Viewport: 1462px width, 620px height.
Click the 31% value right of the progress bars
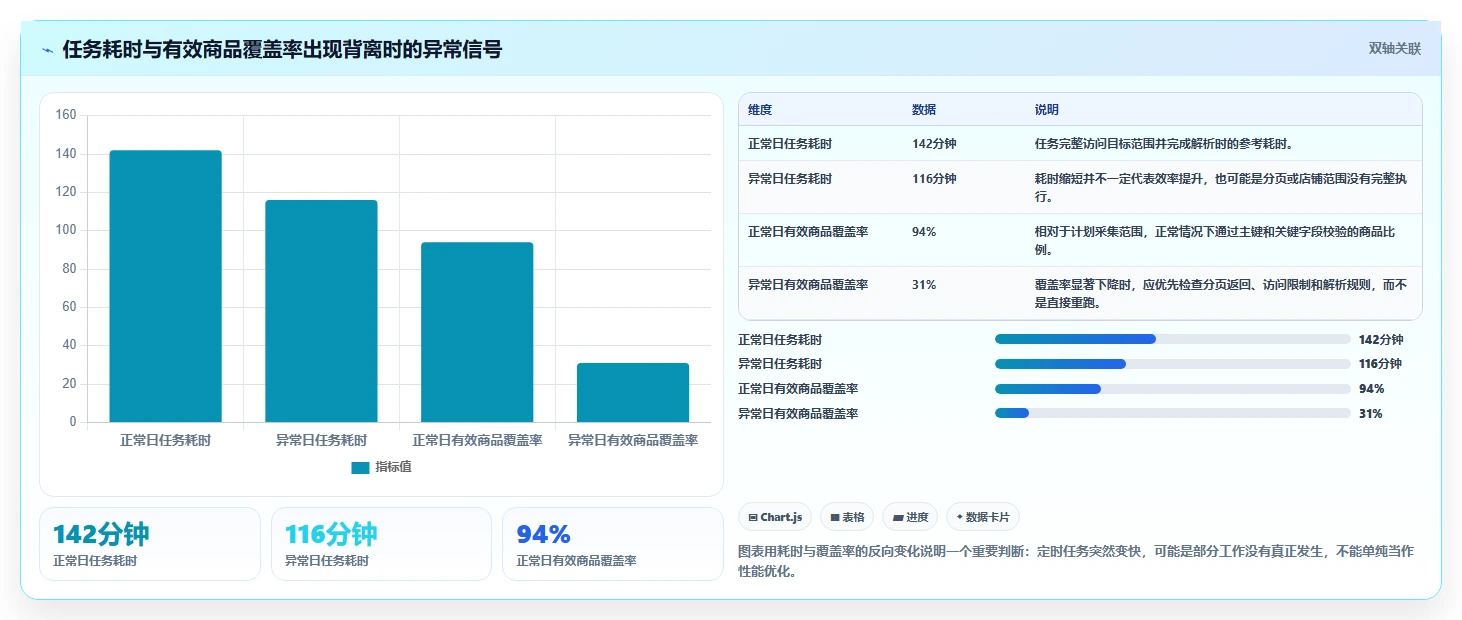[1371, 414]
